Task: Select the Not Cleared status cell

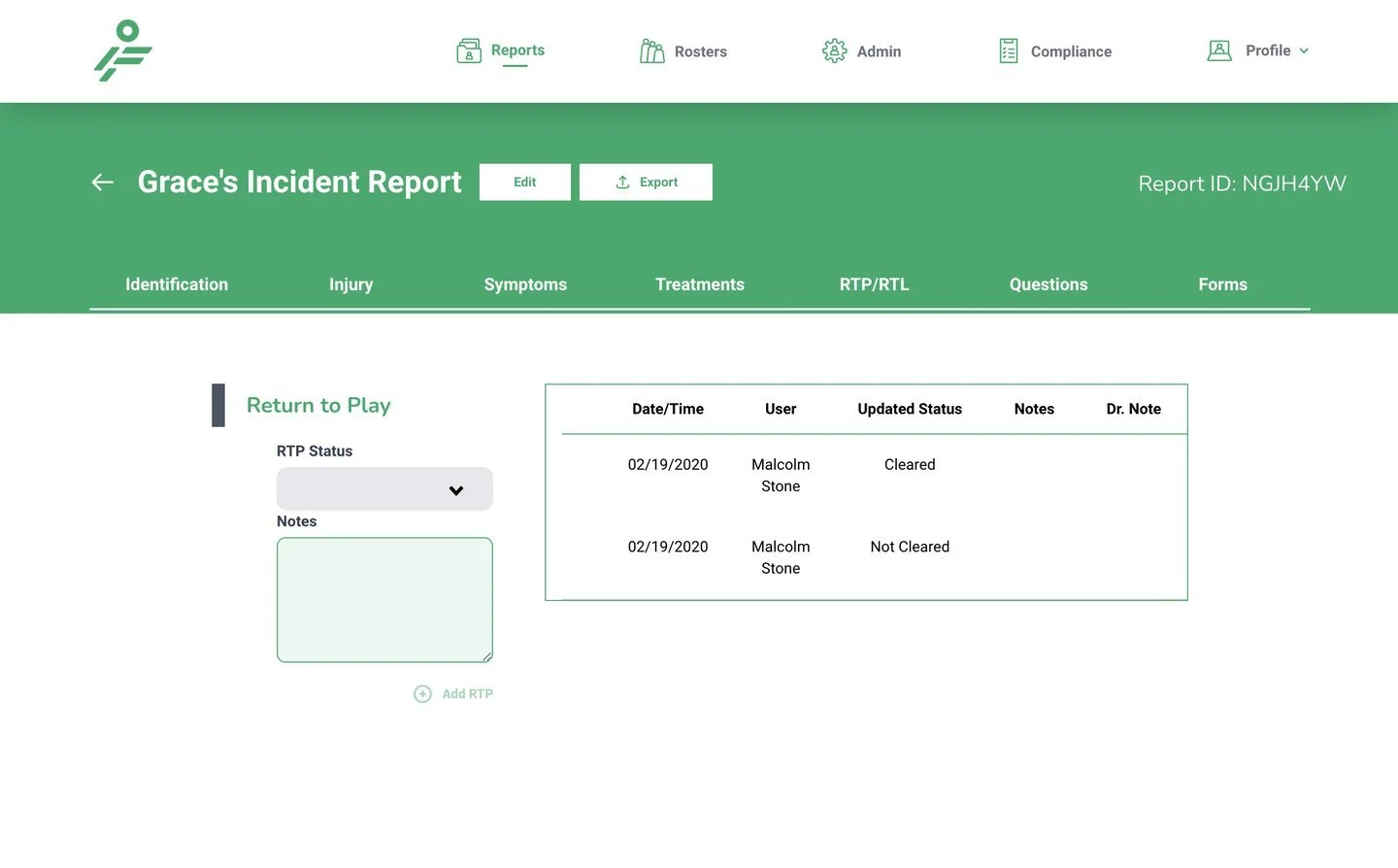Action: point(910,547)
